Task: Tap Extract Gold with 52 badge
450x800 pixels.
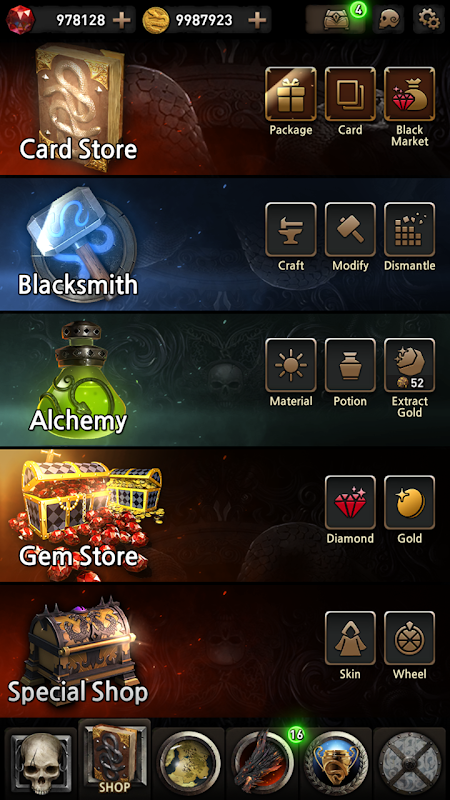Action: (409, 365)
